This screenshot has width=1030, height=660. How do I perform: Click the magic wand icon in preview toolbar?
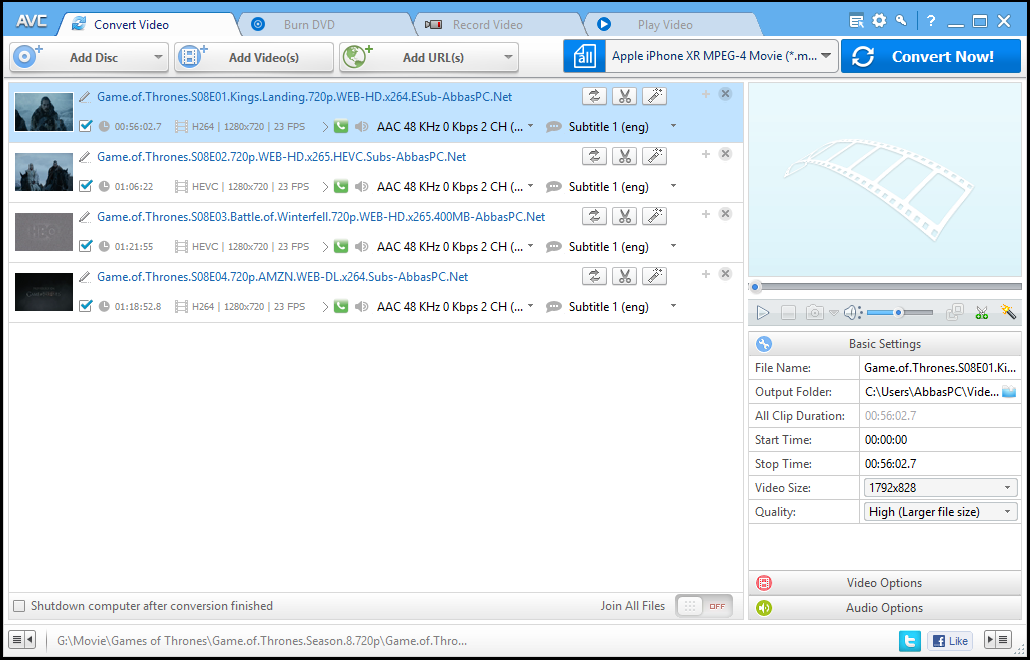pyautogui.click(x=1008, y=312)
